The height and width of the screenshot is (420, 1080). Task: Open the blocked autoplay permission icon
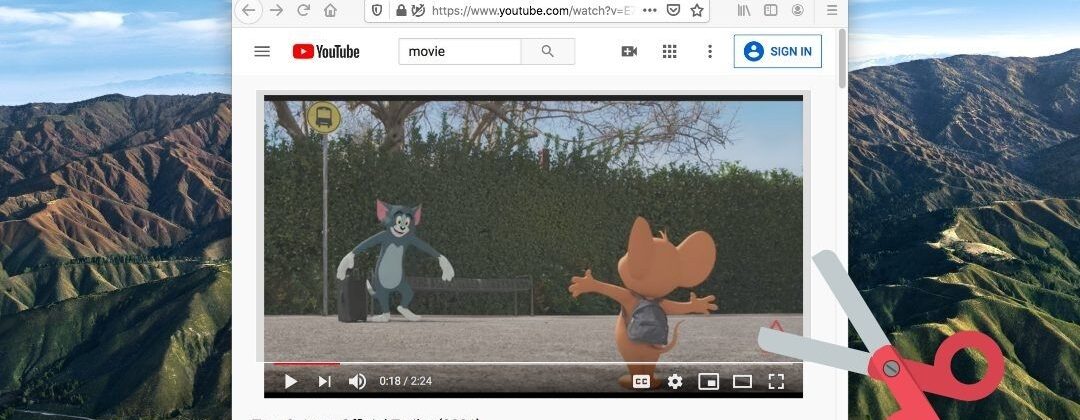[418, 10]
